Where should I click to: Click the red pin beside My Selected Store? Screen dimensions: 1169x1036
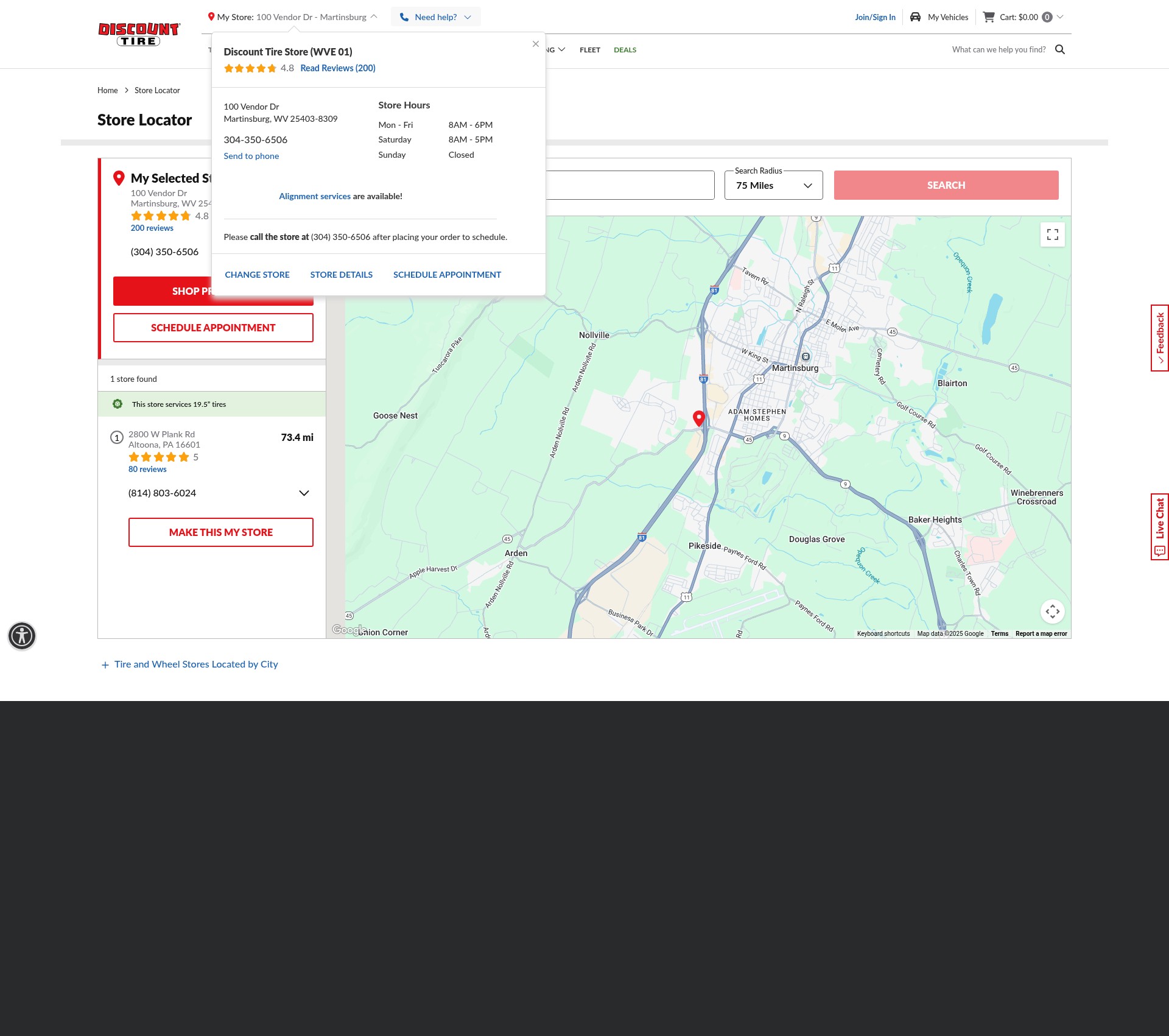coord(119,178)
